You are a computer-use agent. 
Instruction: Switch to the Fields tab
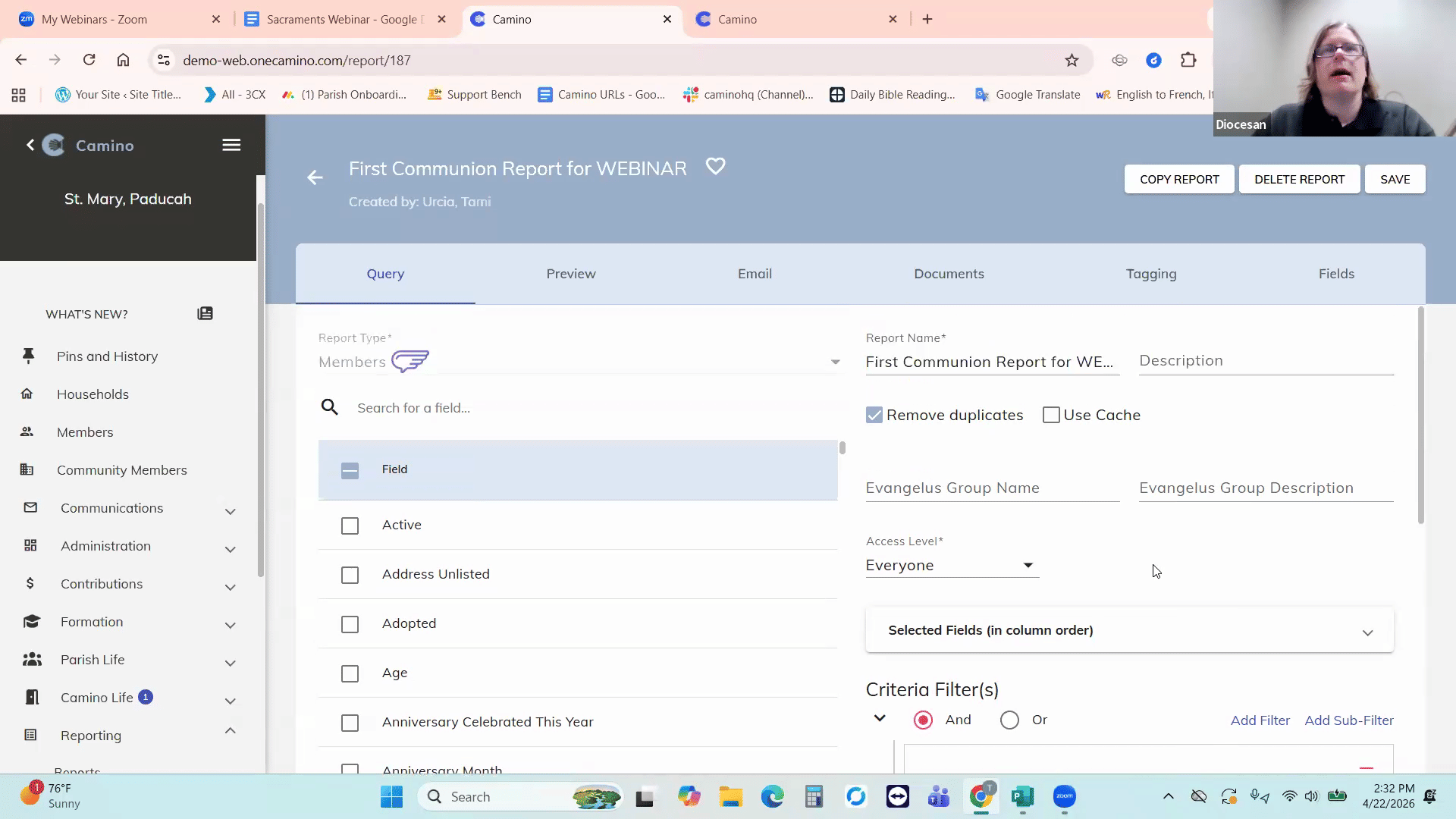(x=1336, y=274)
